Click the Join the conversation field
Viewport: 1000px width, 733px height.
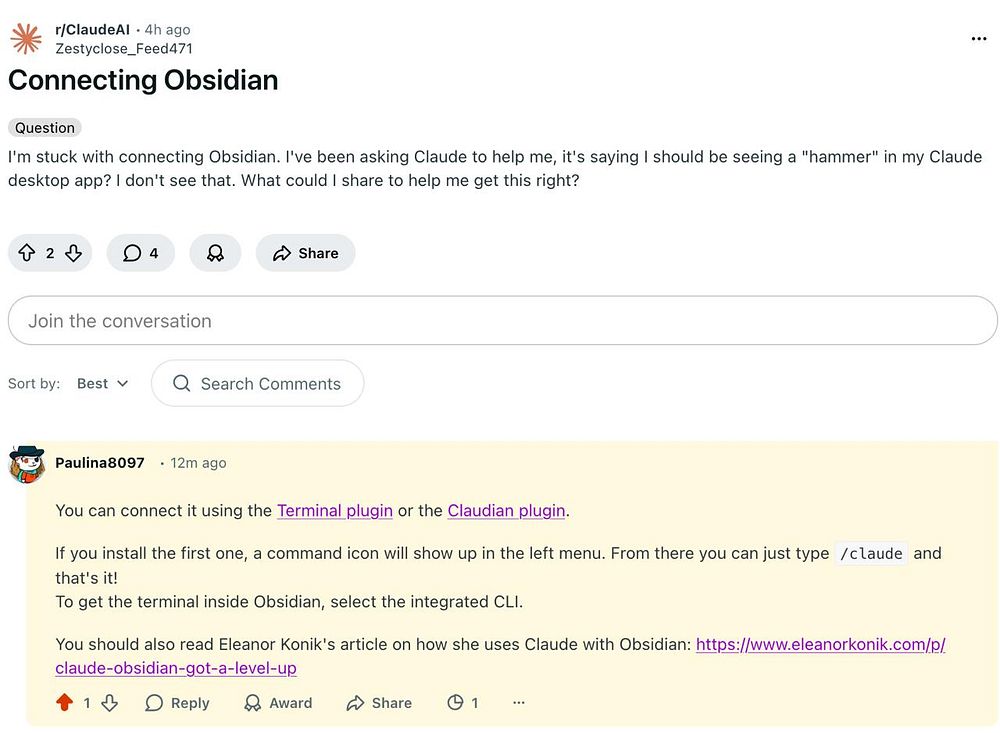click(502, 321)
